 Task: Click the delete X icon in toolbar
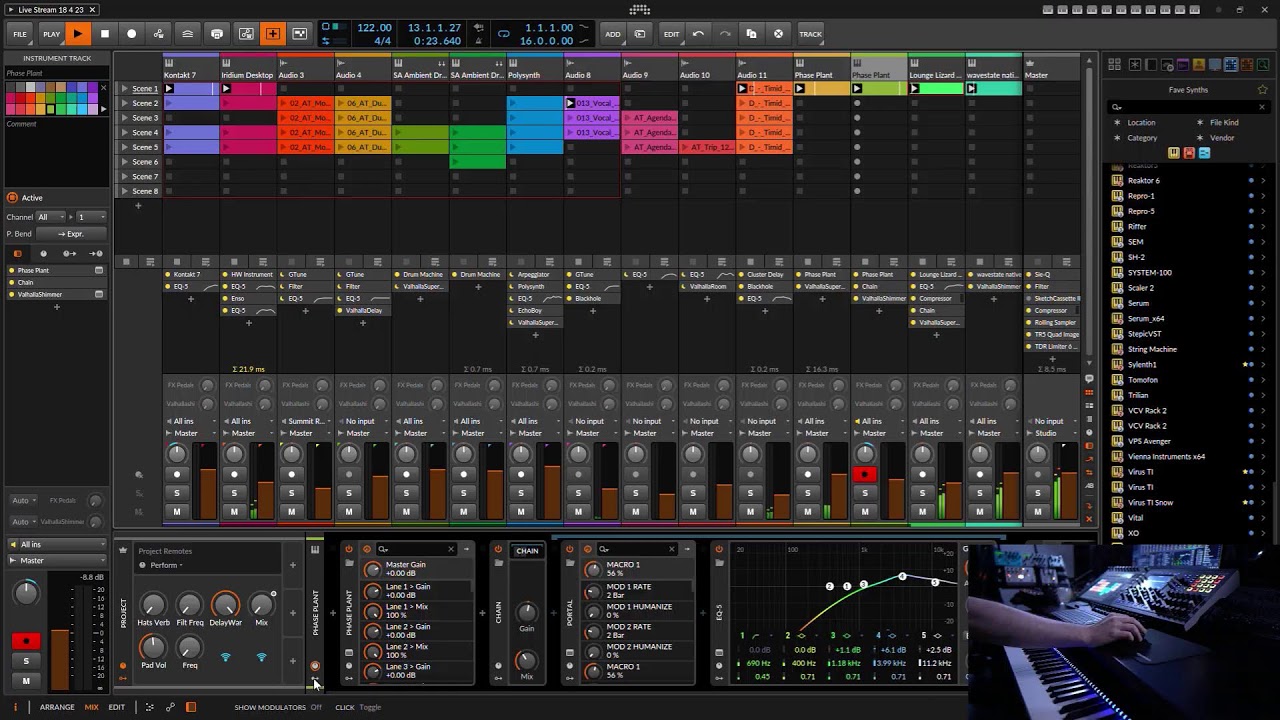[779, 34]
